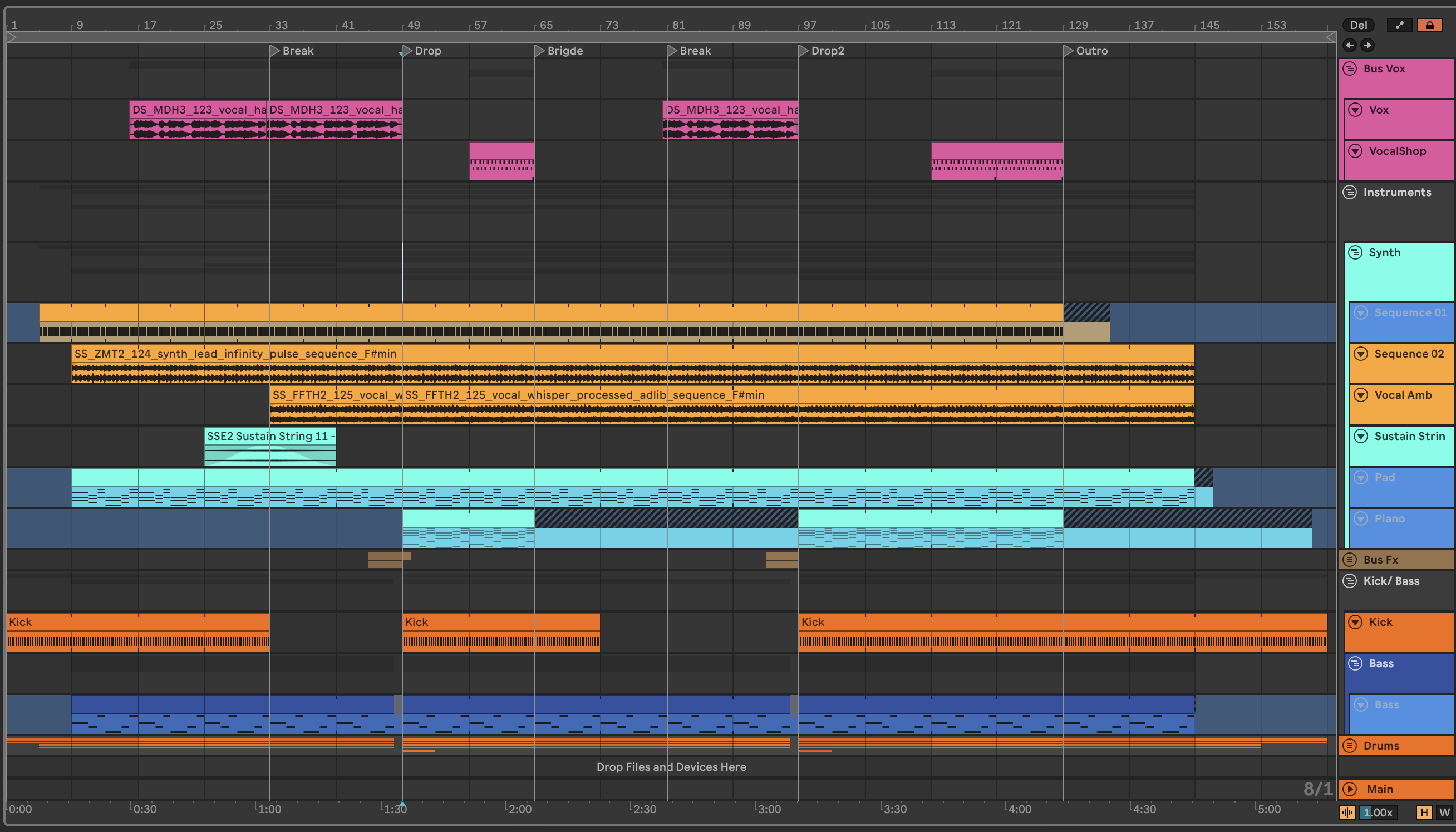Collapse the Synth group track
The width and height of the screenshot is (1456, 832).
click(x=1355, y=253)
